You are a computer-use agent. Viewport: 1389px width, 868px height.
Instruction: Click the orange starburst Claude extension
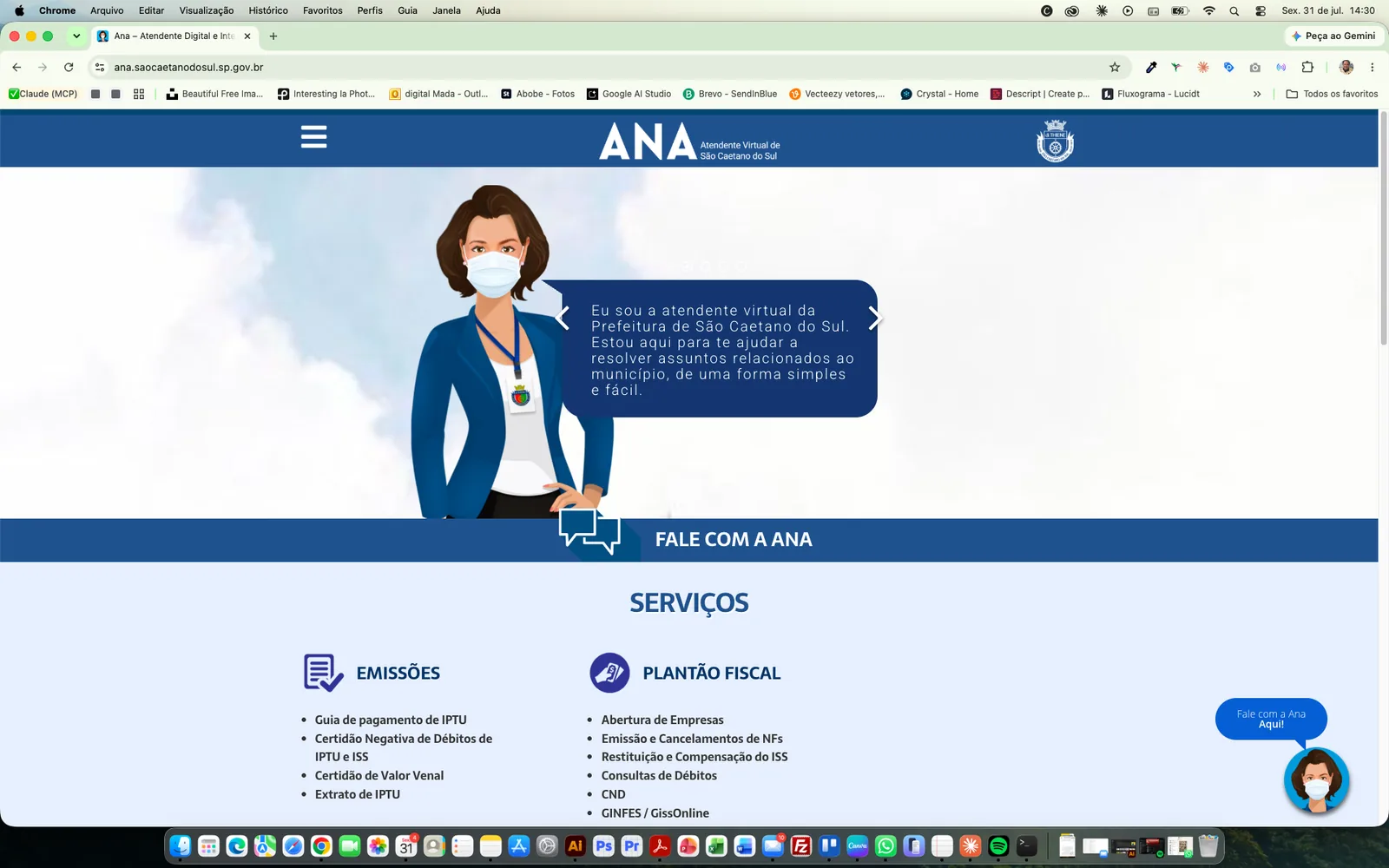tap(1203, 67)
